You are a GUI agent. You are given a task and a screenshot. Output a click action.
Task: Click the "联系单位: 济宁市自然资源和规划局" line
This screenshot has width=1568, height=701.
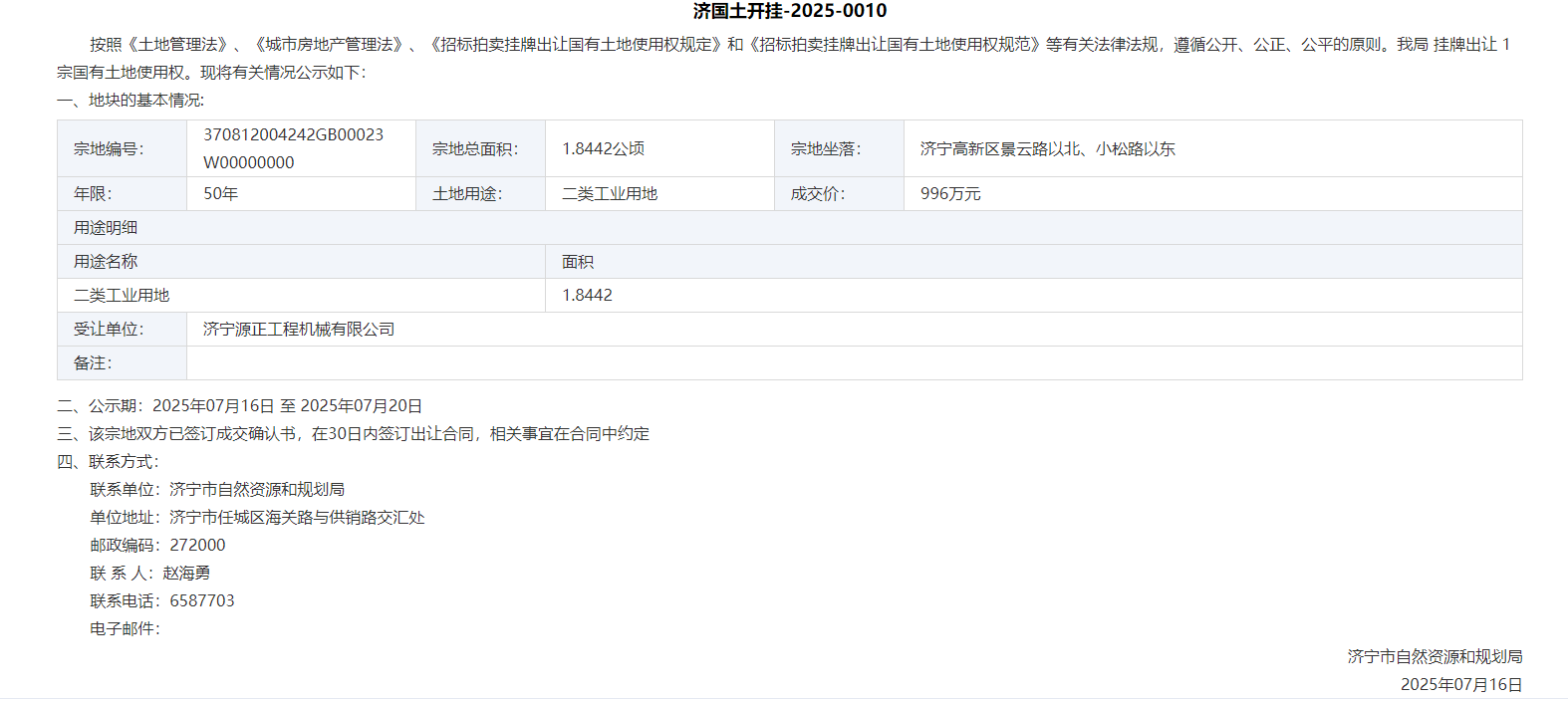click(217, 490)
